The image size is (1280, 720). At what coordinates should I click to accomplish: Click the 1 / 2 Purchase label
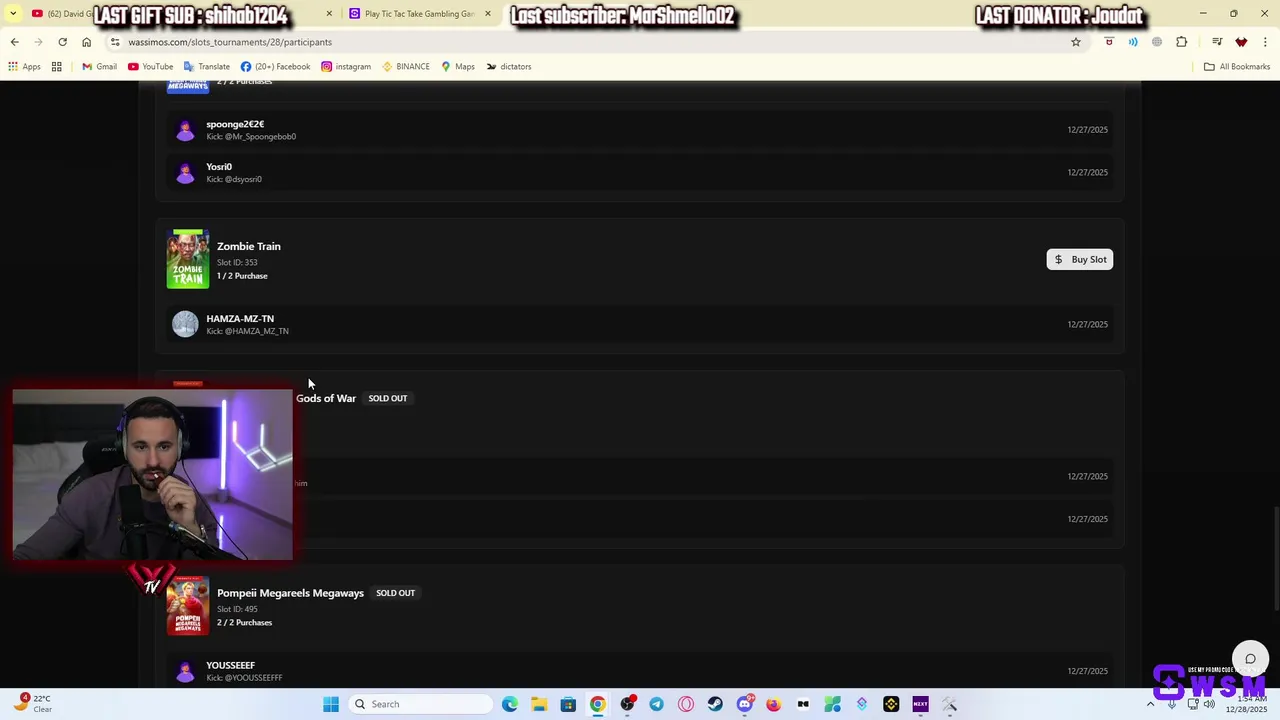pyautogui.click(x=242, y=276)
